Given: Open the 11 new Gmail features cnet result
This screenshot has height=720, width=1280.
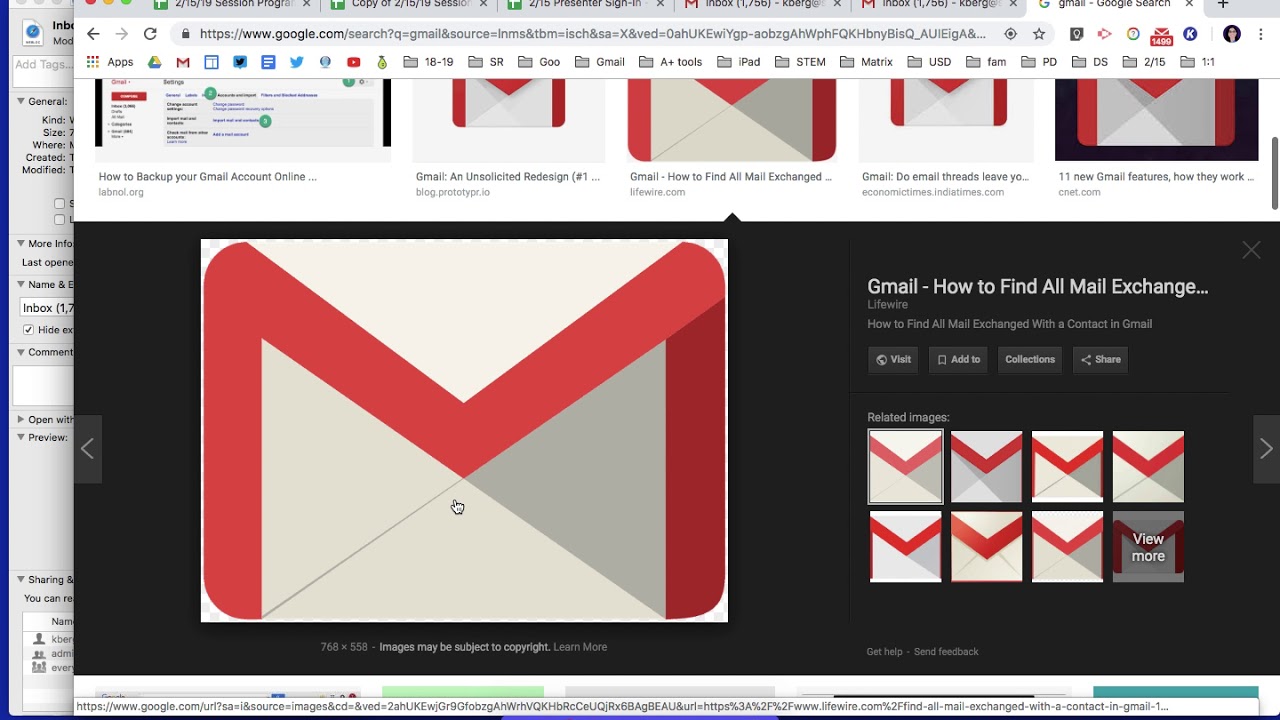Looking at the screenshot, I should 1156,177.
